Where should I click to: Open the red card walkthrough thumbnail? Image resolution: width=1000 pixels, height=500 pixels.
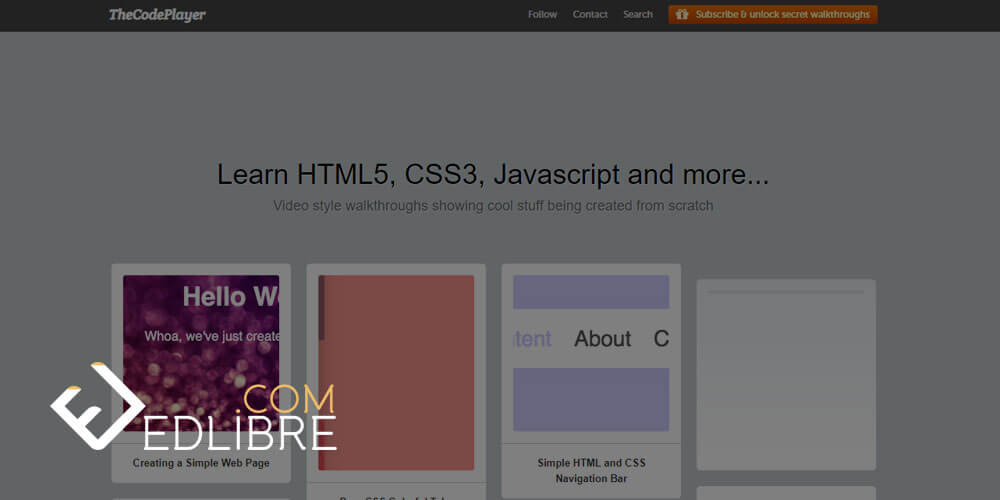click(396, 372)
